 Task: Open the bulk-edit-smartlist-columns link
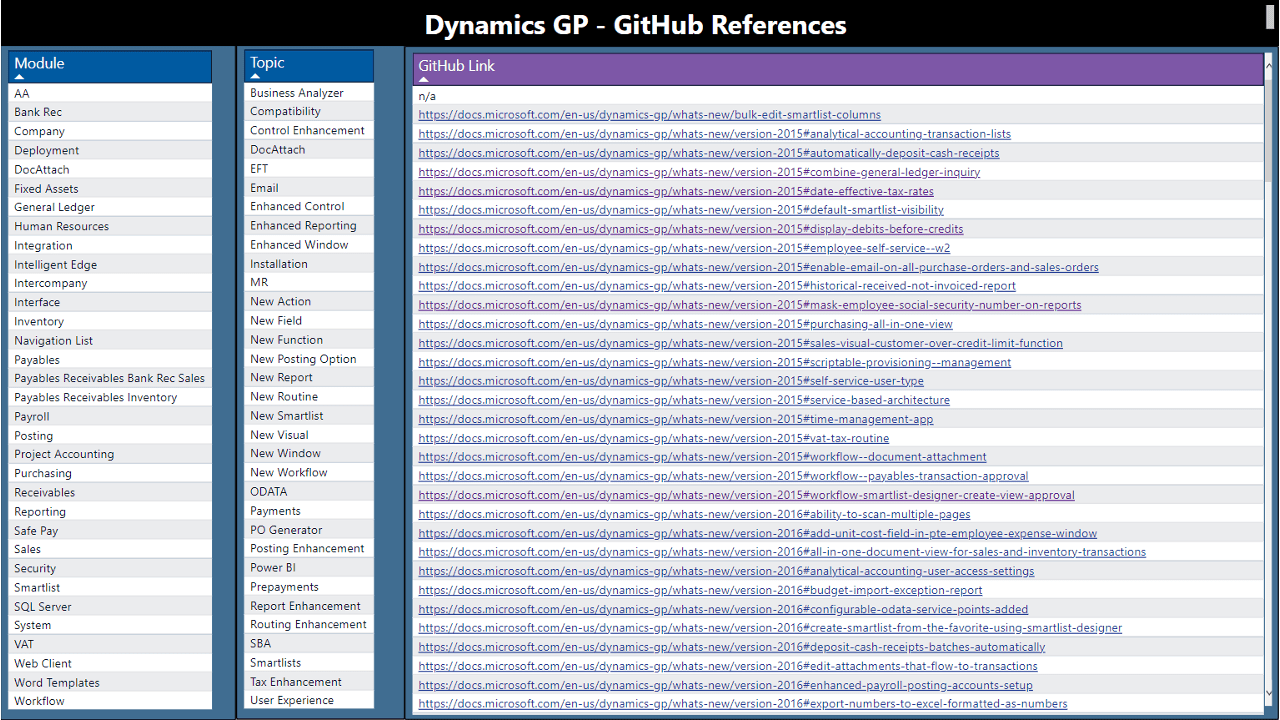pos(649,115)
